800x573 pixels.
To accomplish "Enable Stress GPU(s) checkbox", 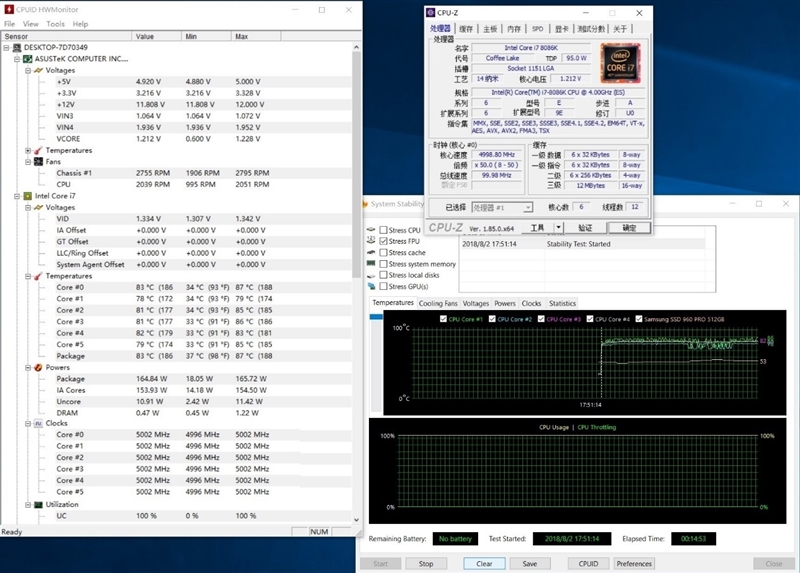I will coord(384,287).
